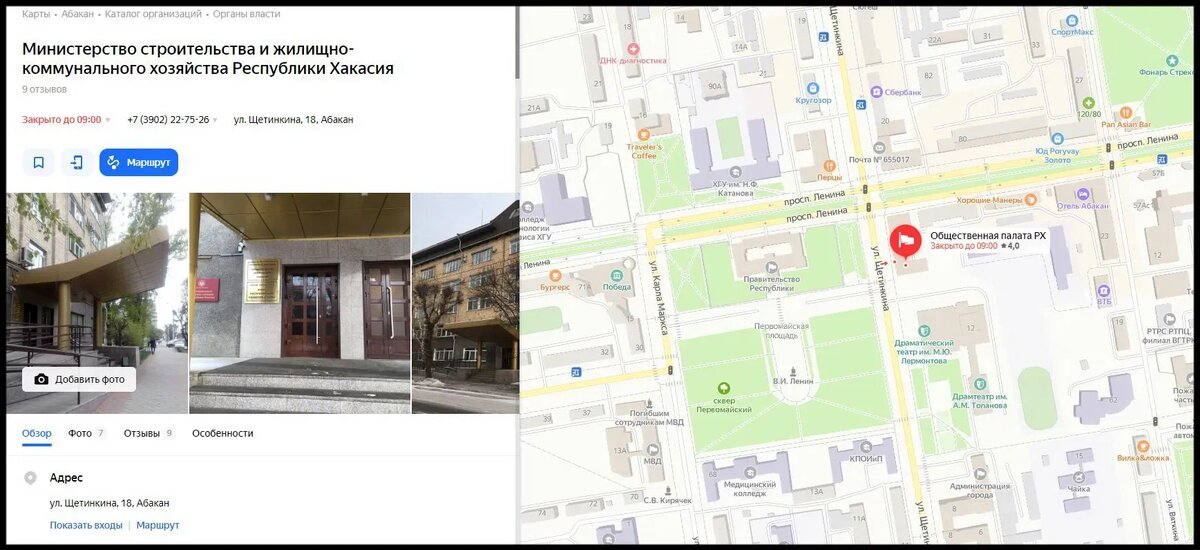Click the МВД flag icon
1200x550 pixels.
pos(652,451)
